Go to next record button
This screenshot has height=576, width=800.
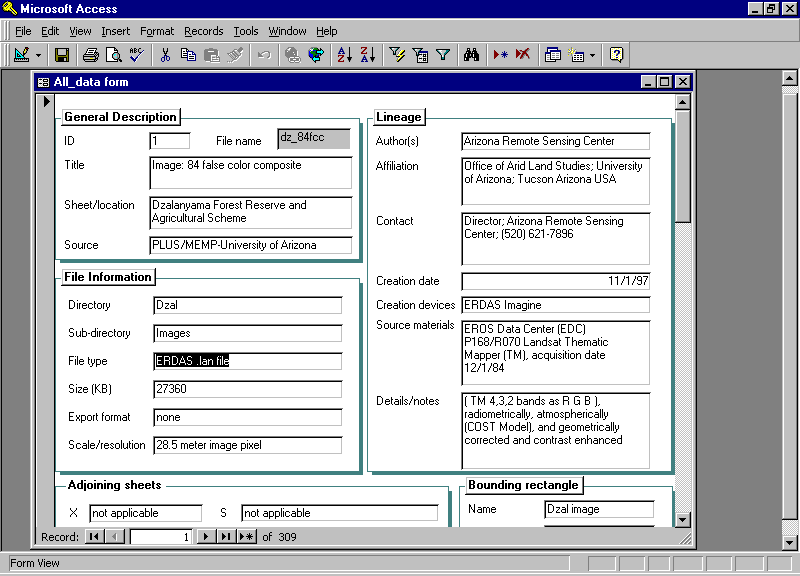(x=206, y=537)
